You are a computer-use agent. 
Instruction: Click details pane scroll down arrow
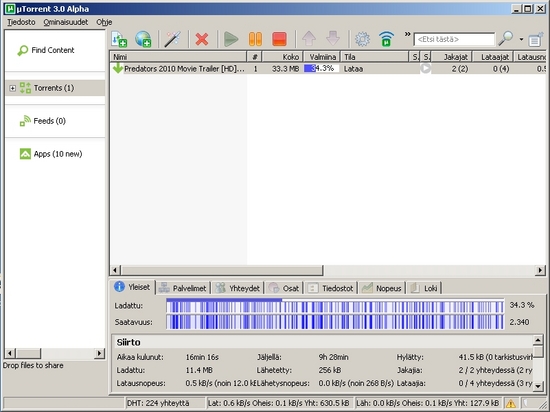point(538,386)
